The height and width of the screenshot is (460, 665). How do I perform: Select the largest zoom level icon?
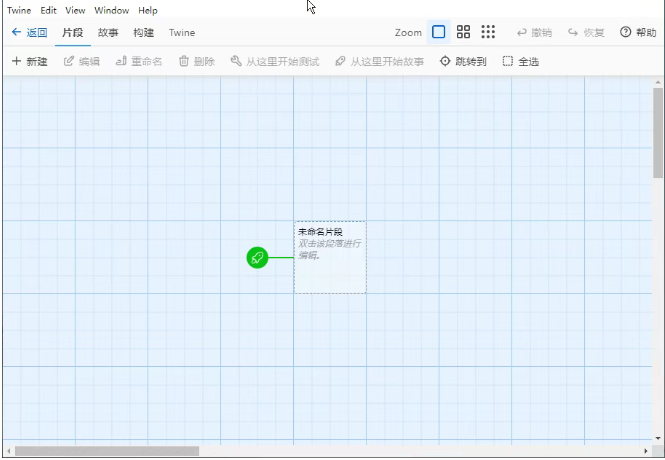tap(439, 32)
